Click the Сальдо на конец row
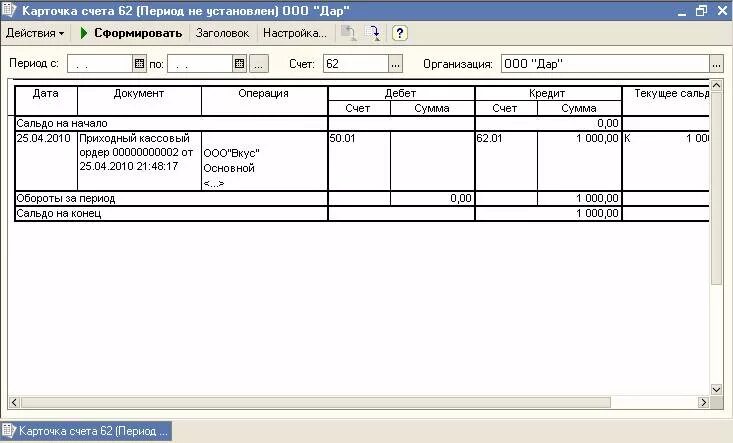 362,214
